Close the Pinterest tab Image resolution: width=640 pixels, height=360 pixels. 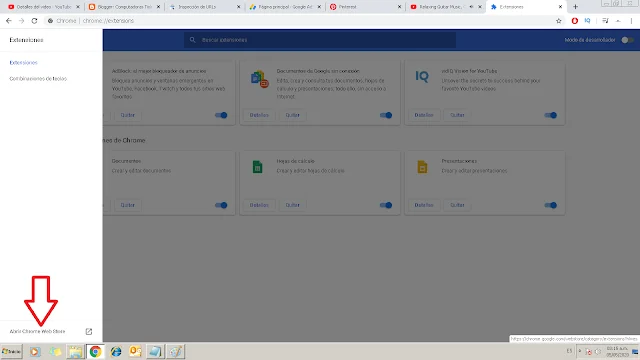pos(399,7)
